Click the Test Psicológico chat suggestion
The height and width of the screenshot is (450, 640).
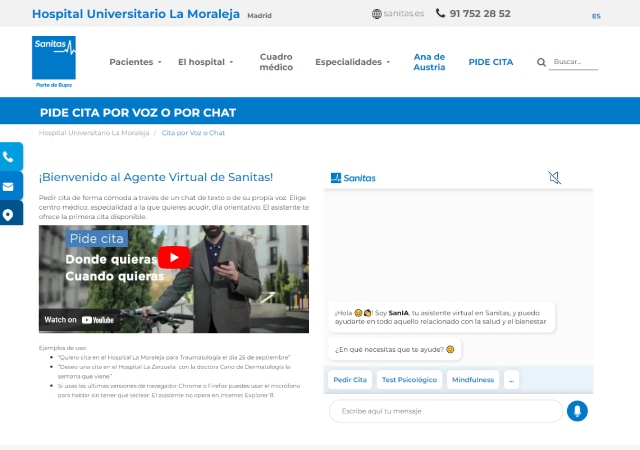409,380
